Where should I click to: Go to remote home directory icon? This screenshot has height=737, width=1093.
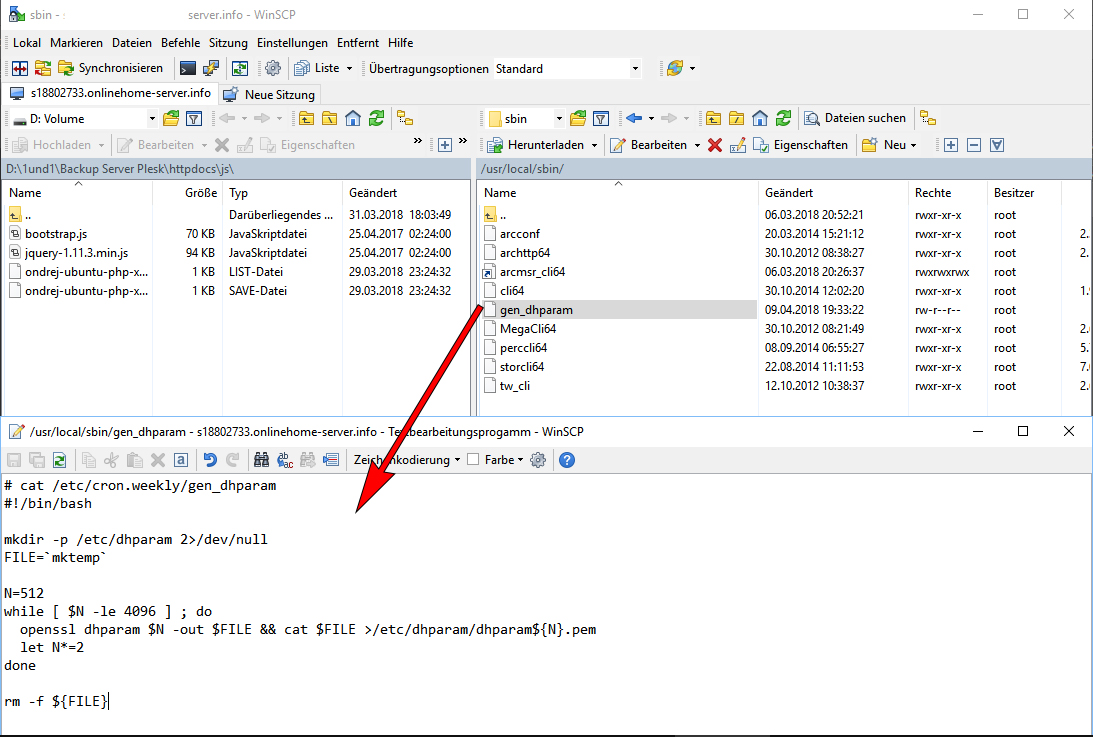760,119
